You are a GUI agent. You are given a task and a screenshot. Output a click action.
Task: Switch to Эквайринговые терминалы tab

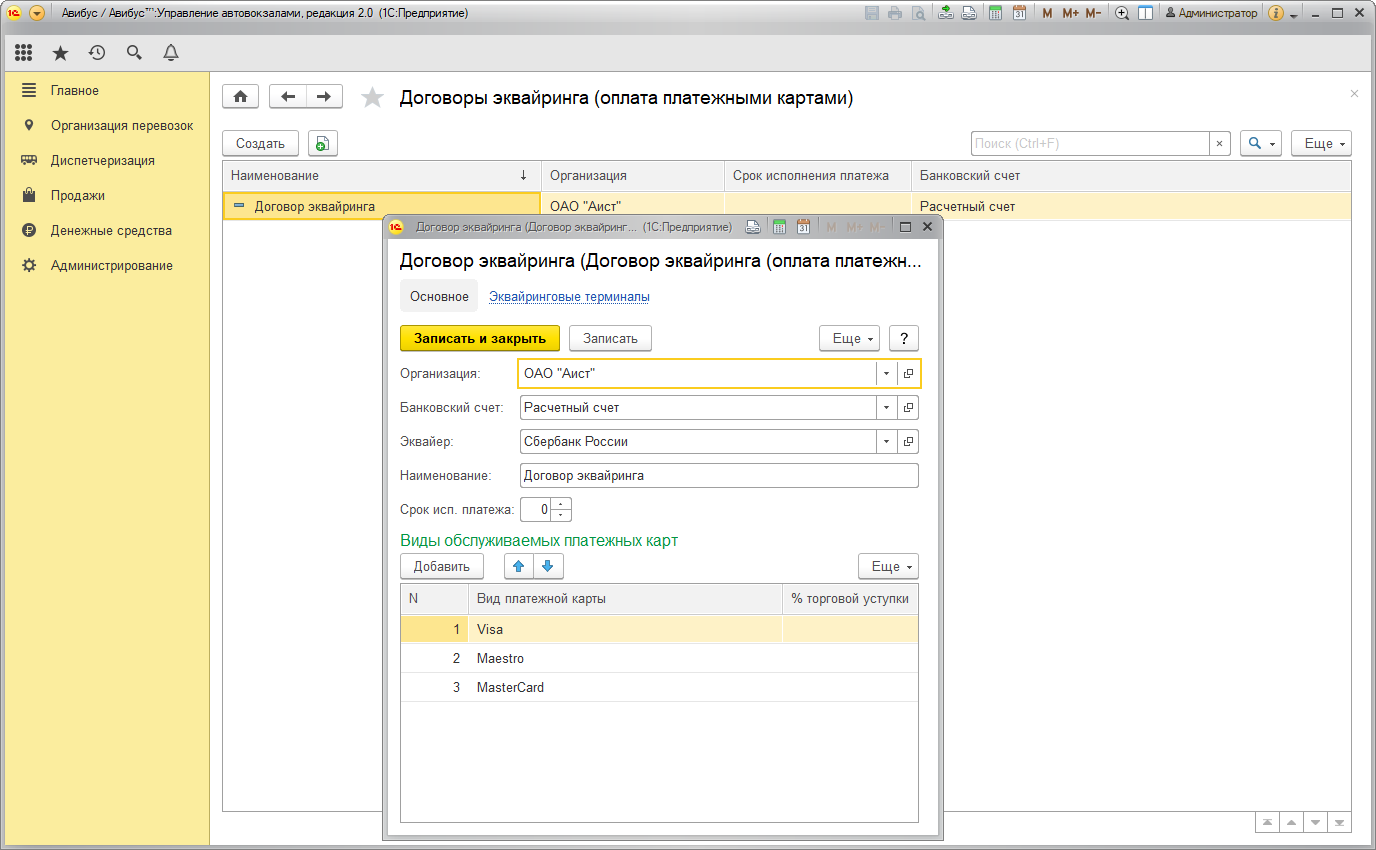(x=569, y=297)
